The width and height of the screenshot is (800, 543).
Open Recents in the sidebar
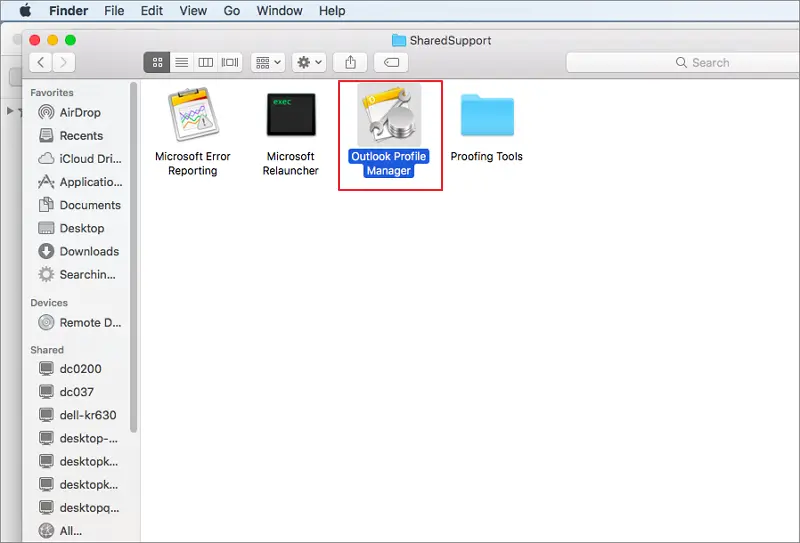[80, 136]
